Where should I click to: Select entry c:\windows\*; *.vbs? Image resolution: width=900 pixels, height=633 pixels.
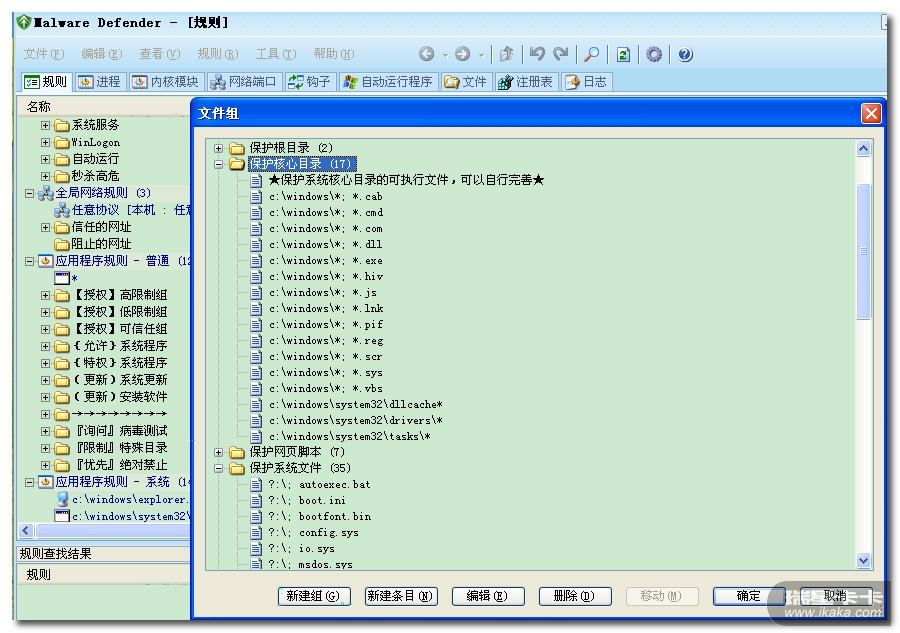(325, 389)
